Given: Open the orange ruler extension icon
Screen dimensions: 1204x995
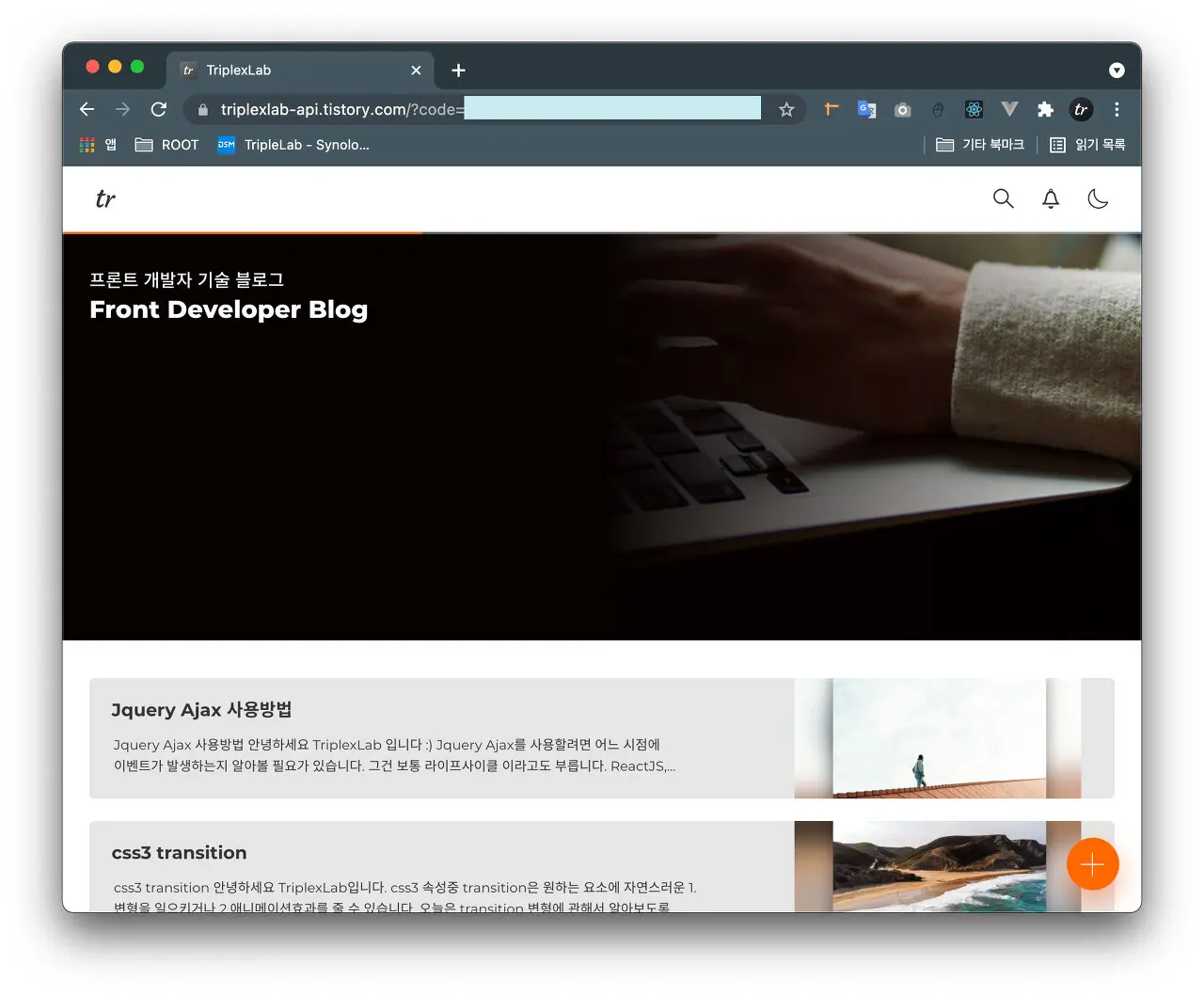Looking at the screenshot, I should click(x=831, y=109).
